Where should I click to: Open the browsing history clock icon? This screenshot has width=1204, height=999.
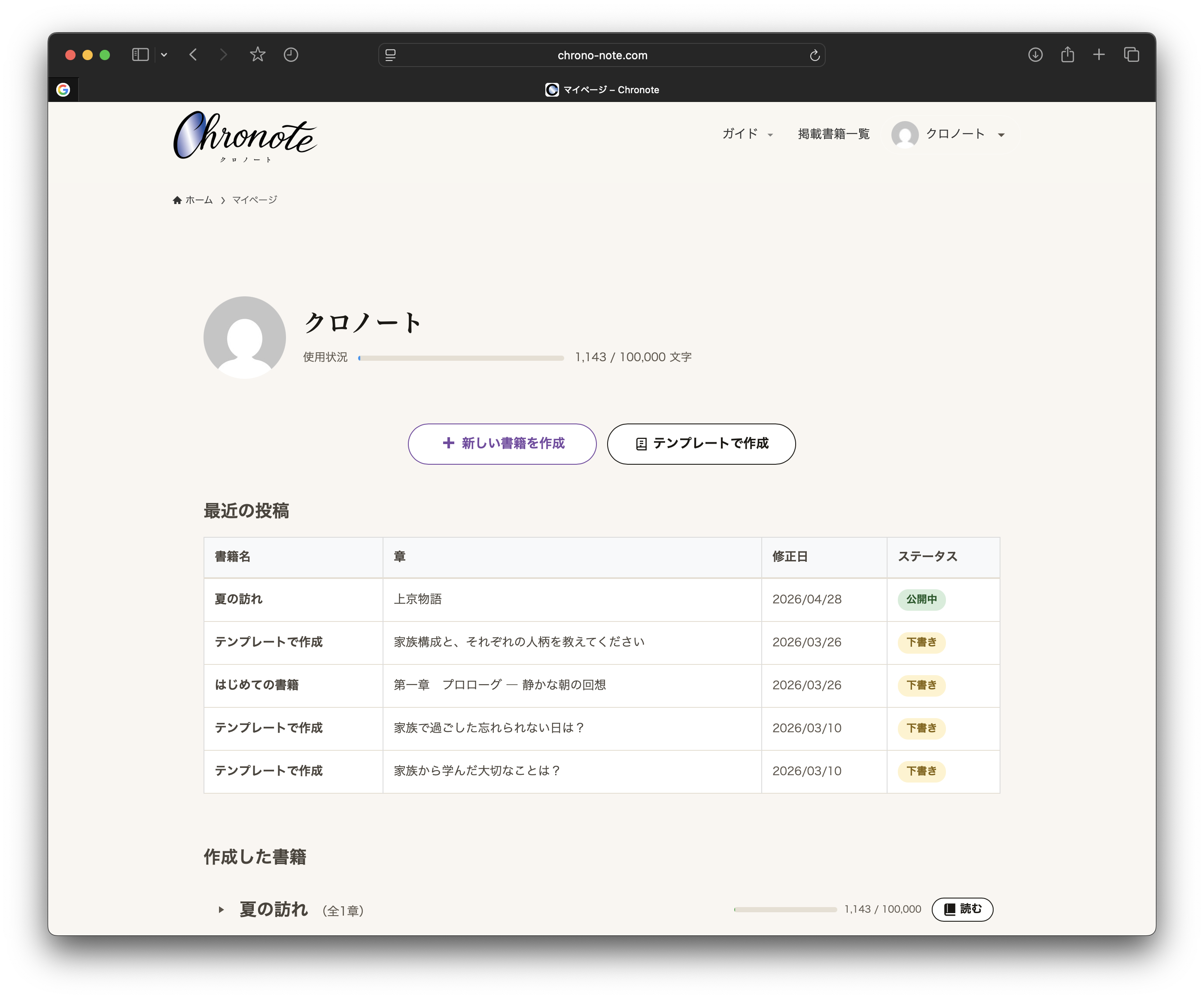click(x=291, y=55)
